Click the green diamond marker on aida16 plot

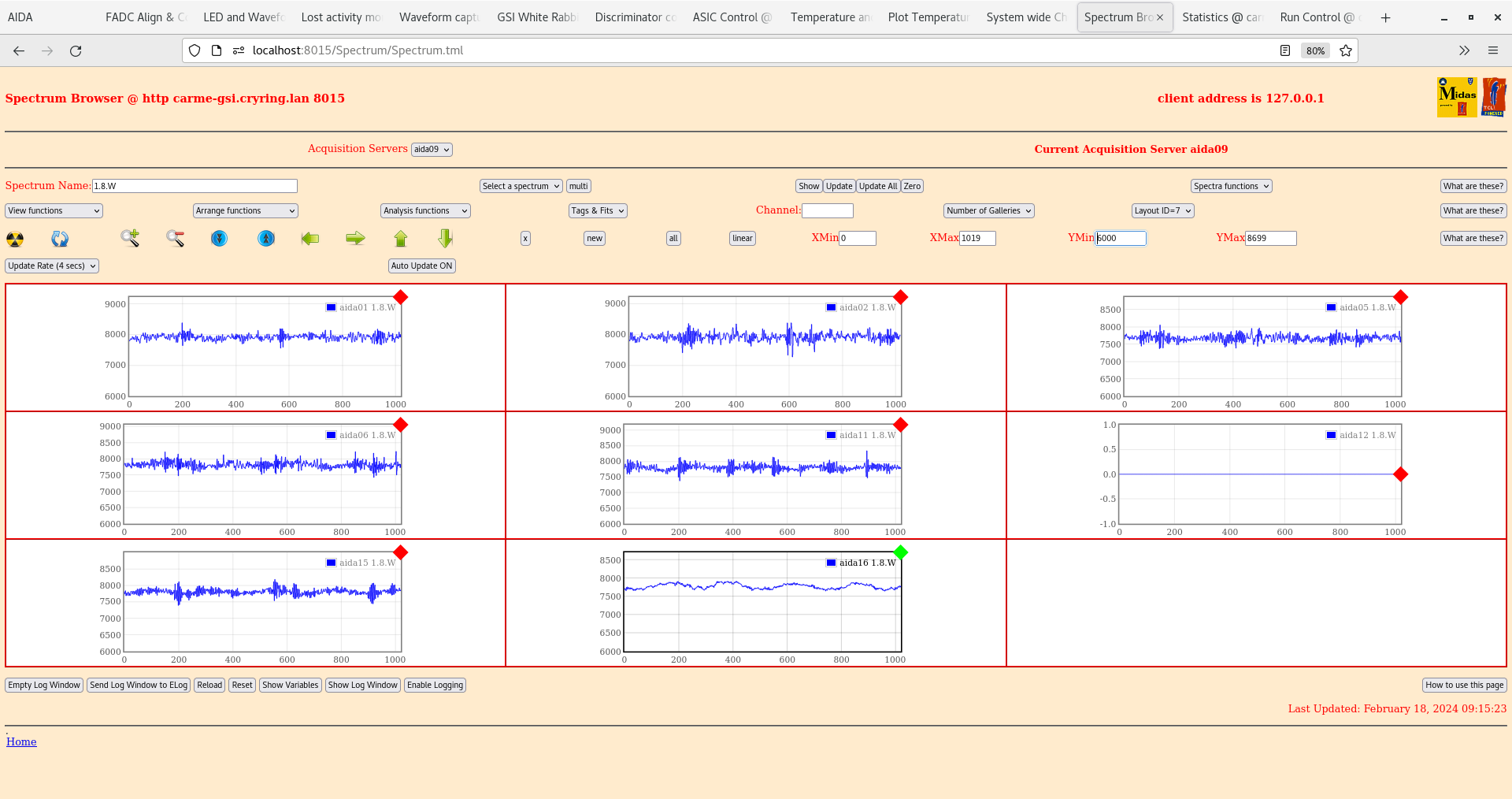(901, 552)
